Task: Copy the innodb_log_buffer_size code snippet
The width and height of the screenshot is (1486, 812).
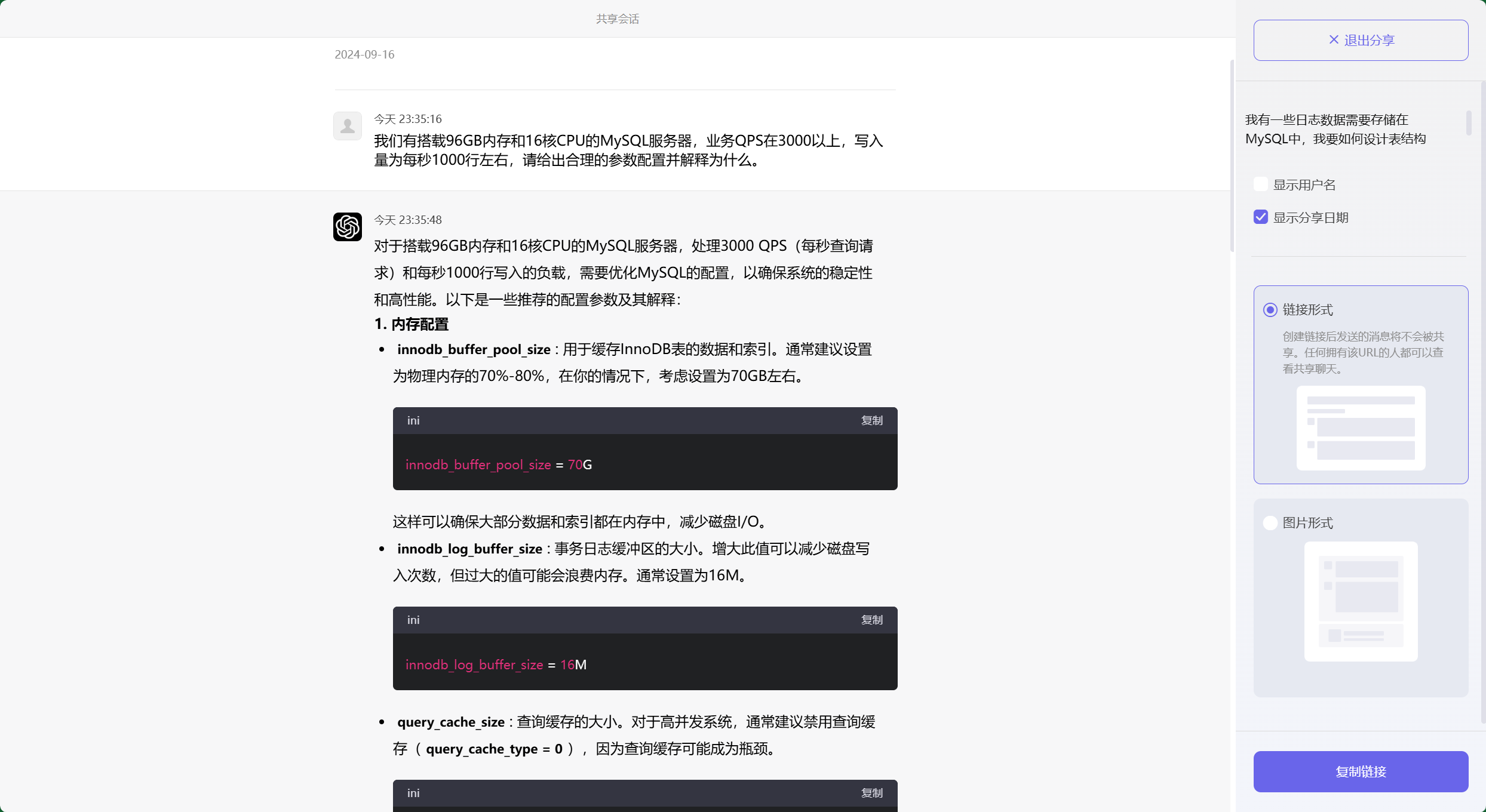Action: 871,620
